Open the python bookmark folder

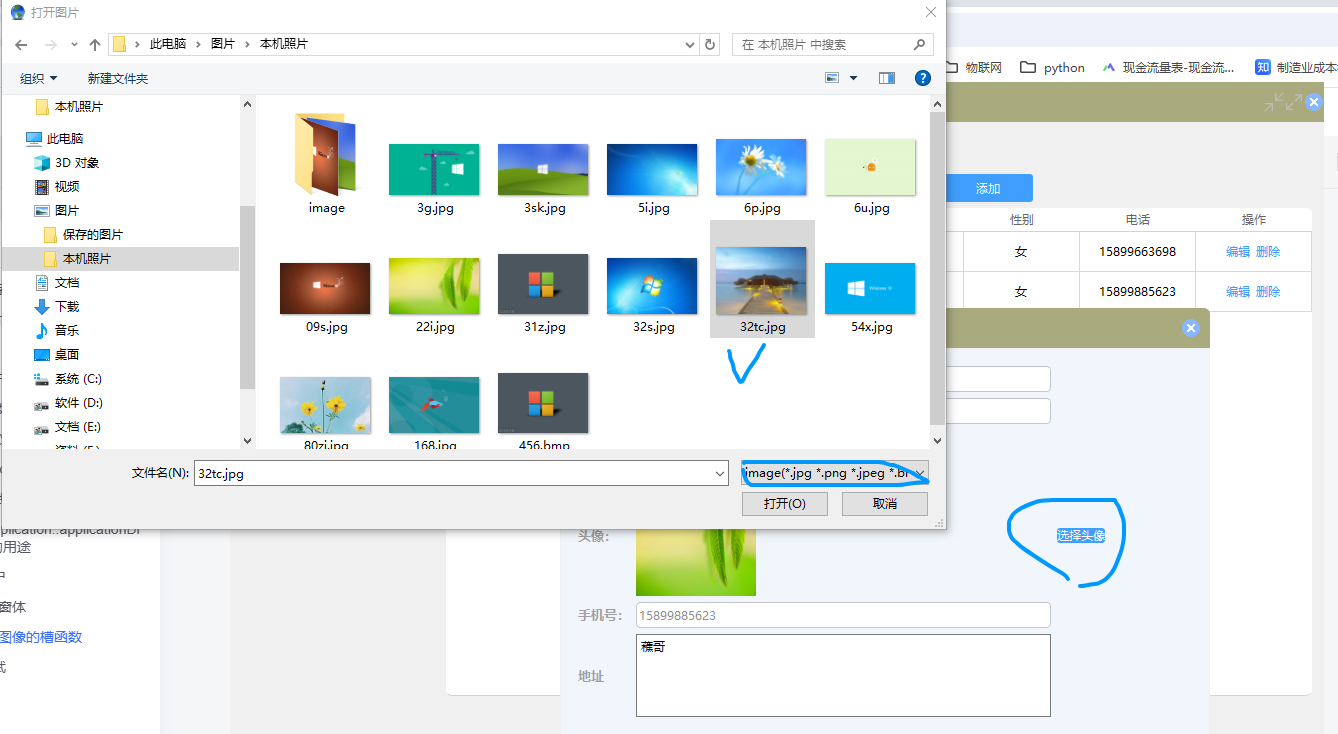(1052, 67)
